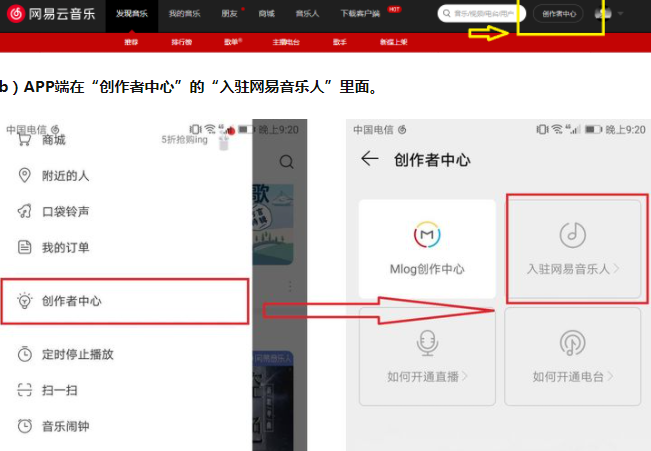Open the user avatar in header

point(602,14)
